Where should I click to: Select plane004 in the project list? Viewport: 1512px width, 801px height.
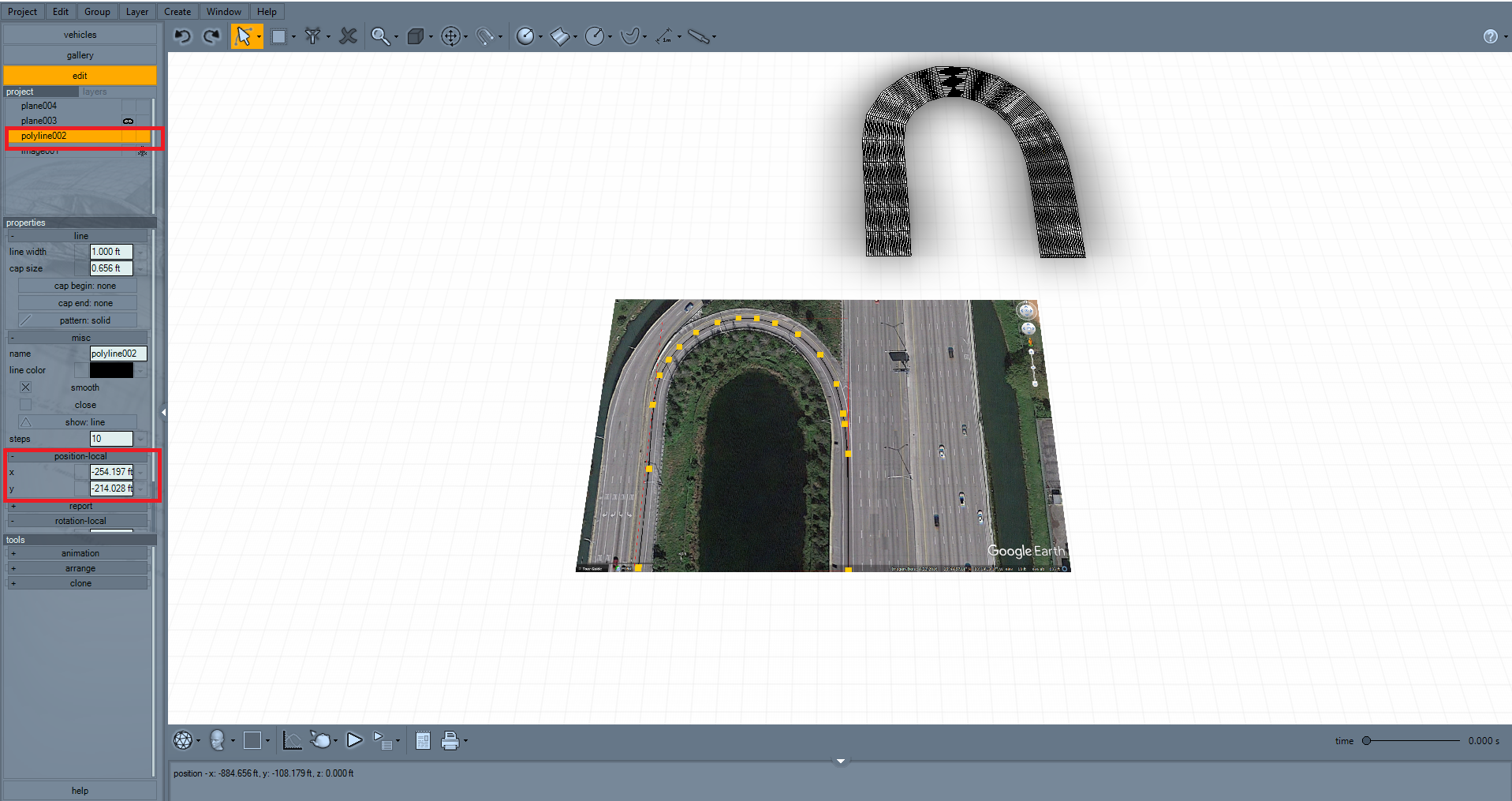(x=39, y=106)
